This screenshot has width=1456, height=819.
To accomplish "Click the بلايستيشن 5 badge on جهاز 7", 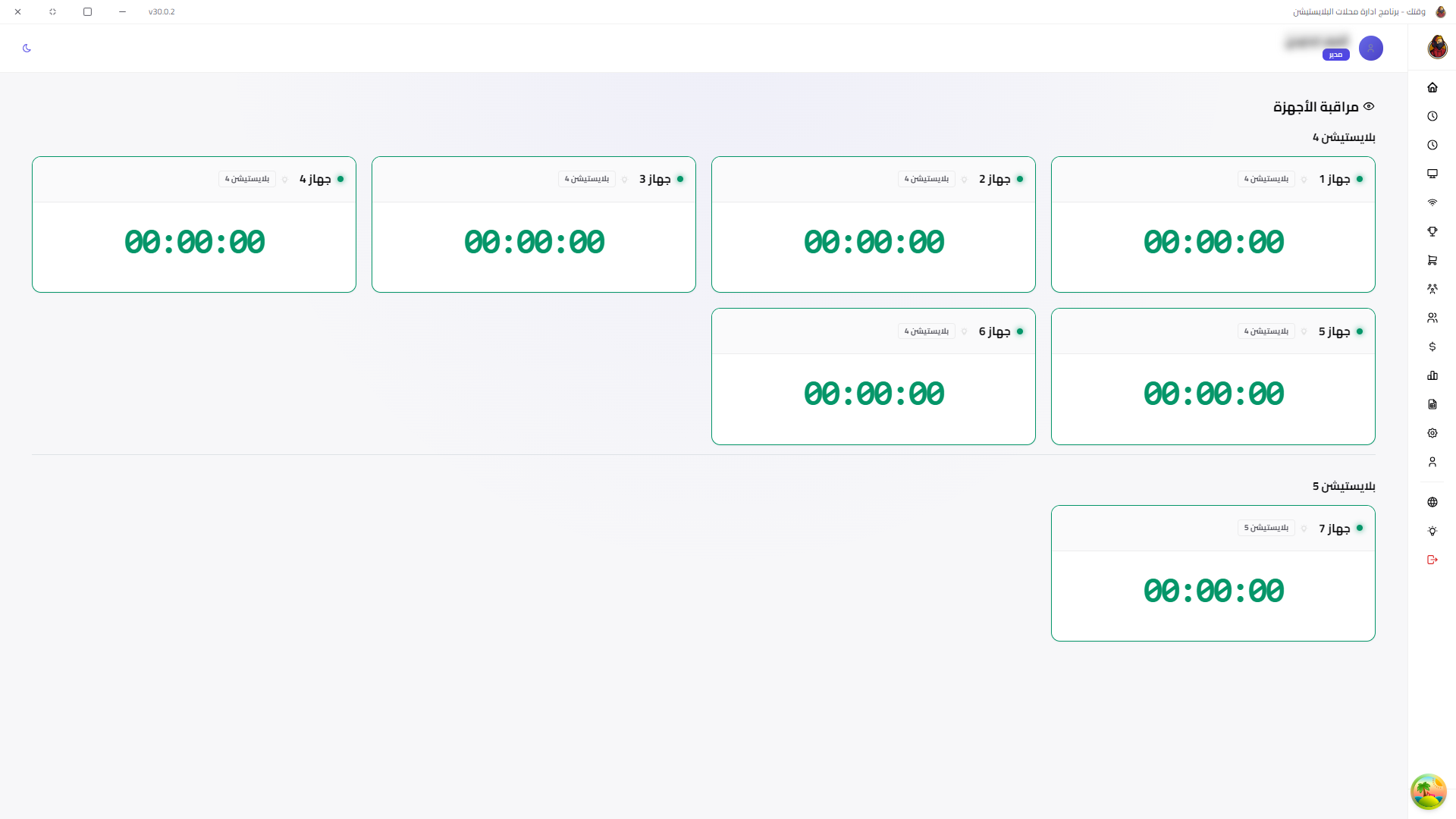I will 1266,528.
